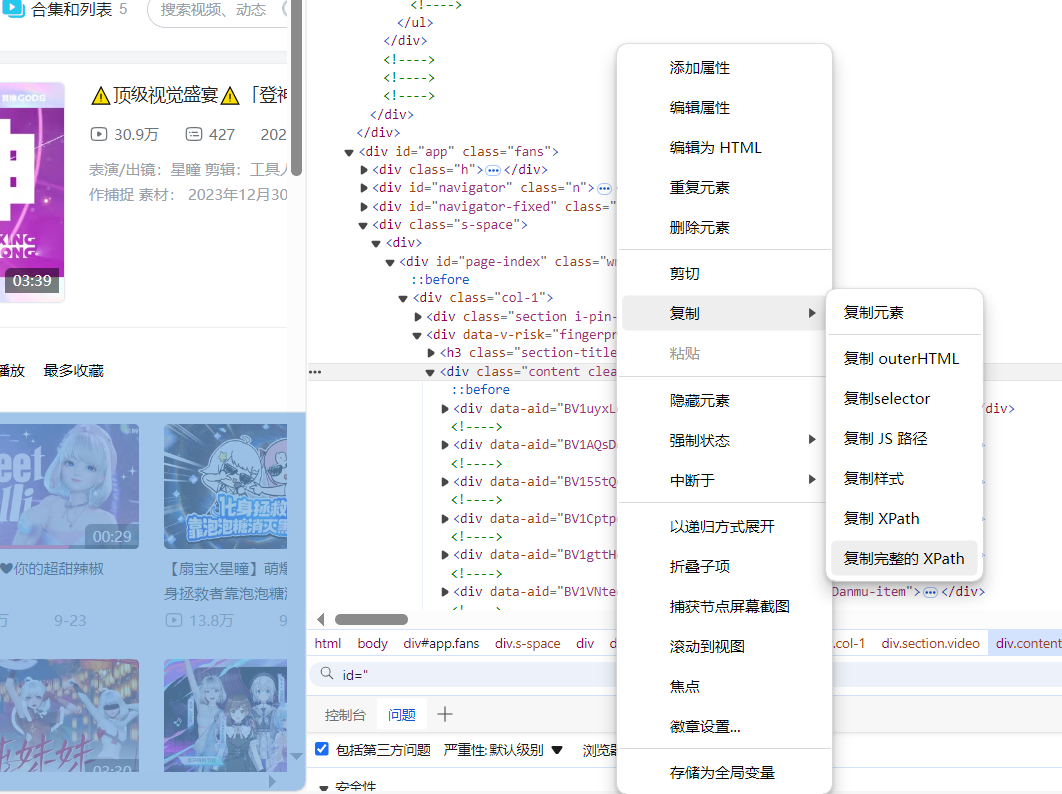Click the ellipsis badge in the div class="h" line
The height and width of the screenshot is (794, 1062).
[x=492, y=170]
